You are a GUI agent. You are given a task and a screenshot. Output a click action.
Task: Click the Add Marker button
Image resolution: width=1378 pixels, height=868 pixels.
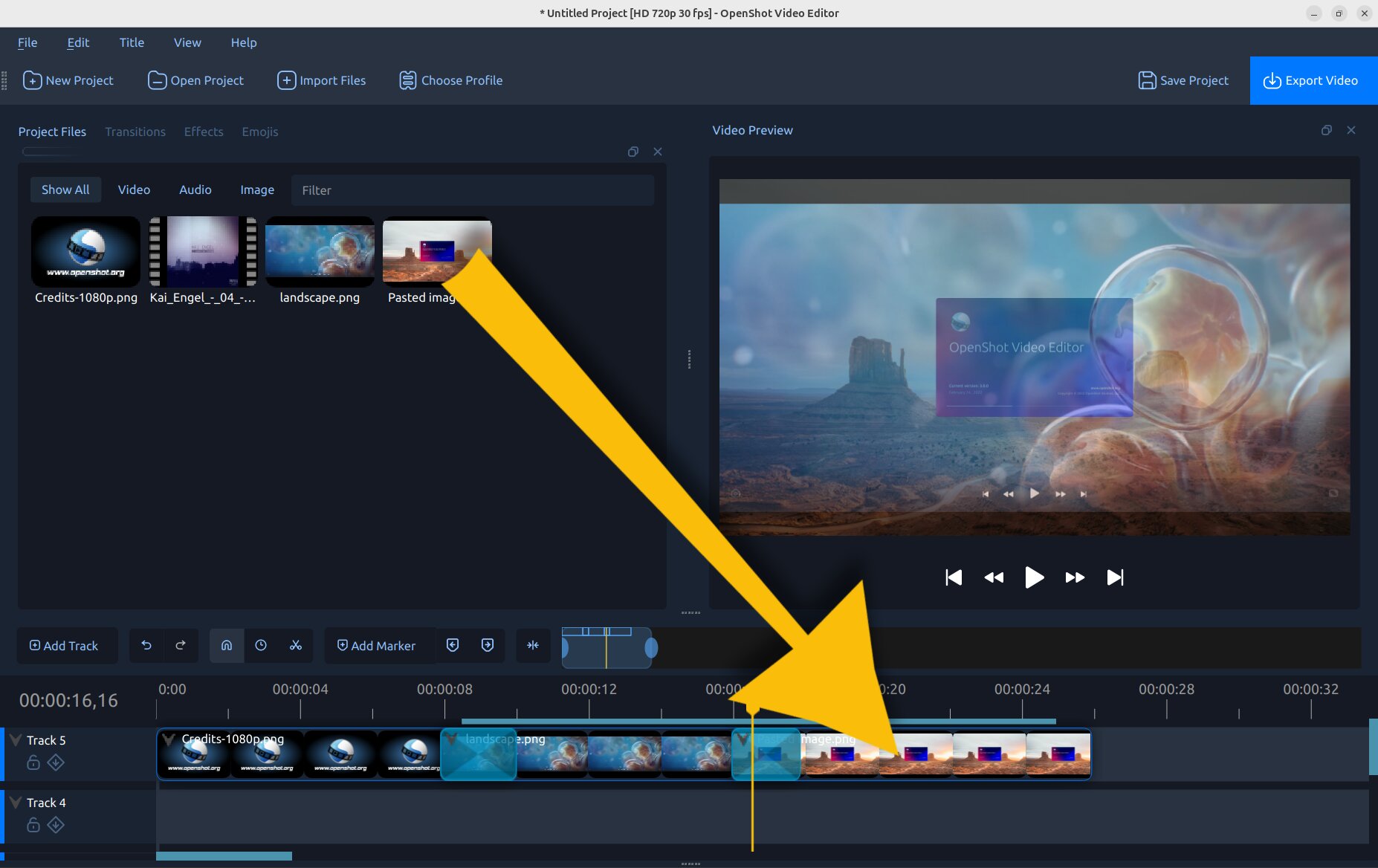pos(376,645)
